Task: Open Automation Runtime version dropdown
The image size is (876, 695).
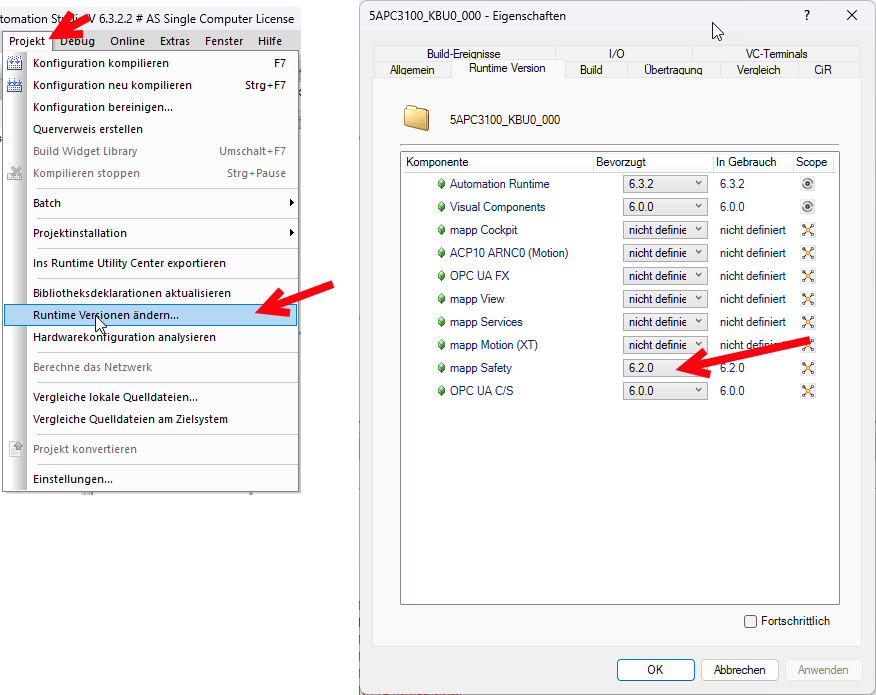Action: pyautogui.click(x=665, y=184)
